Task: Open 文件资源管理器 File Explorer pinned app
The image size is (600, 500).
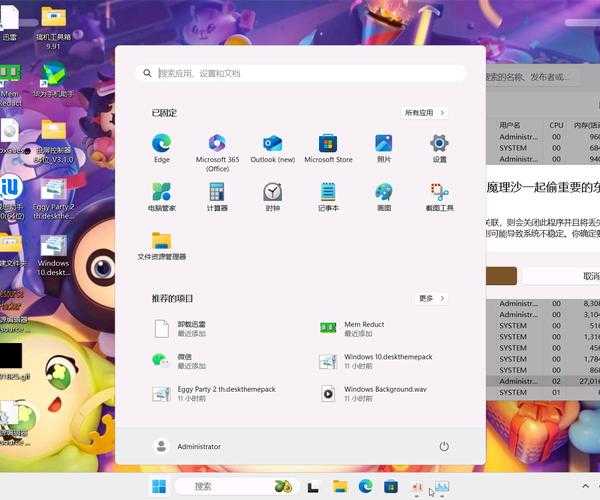Action: pyautogui.click(x=161, y=246)
